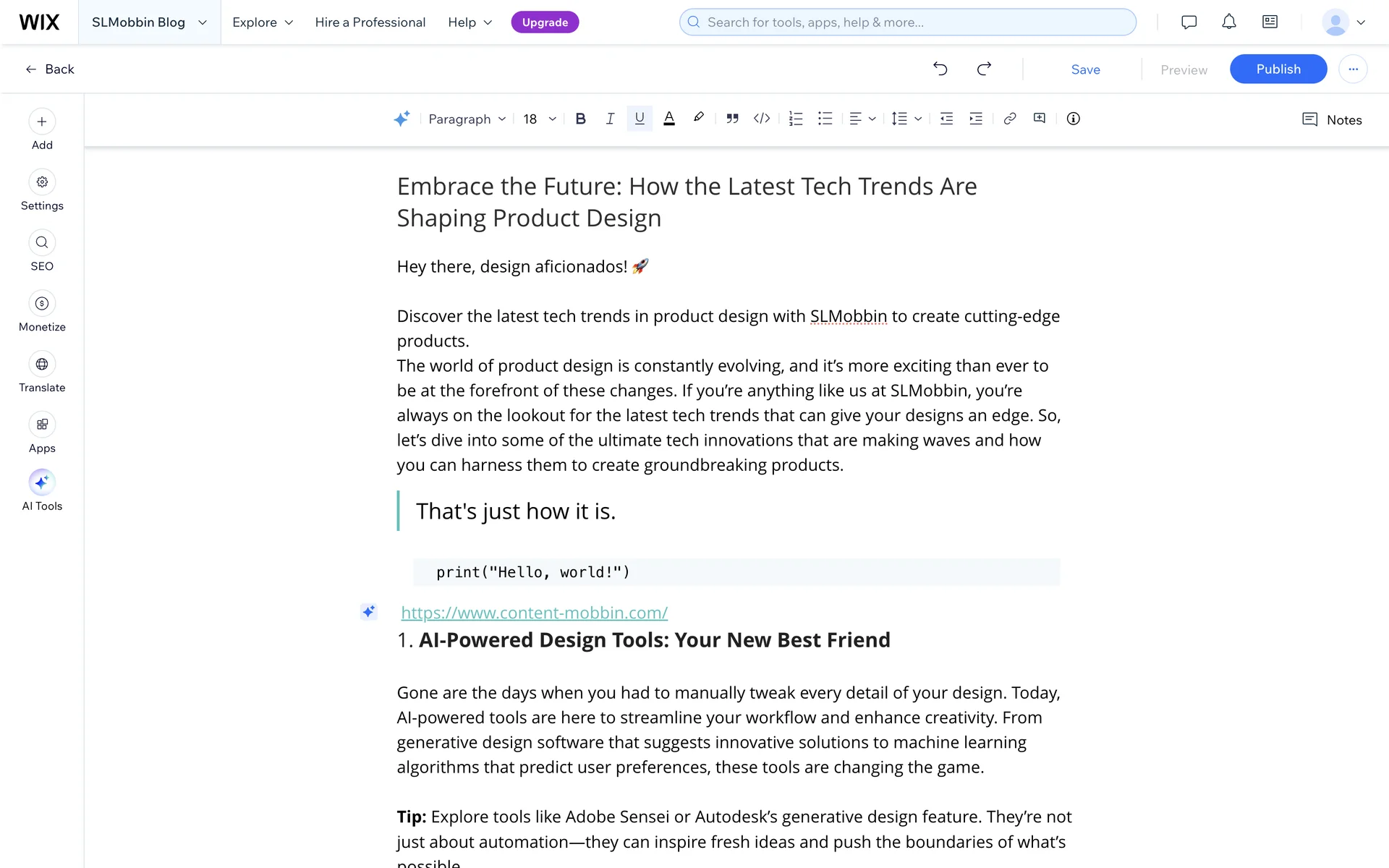Toggle italic formatting
Viewport: 1389px width, 868px height.
610,119
